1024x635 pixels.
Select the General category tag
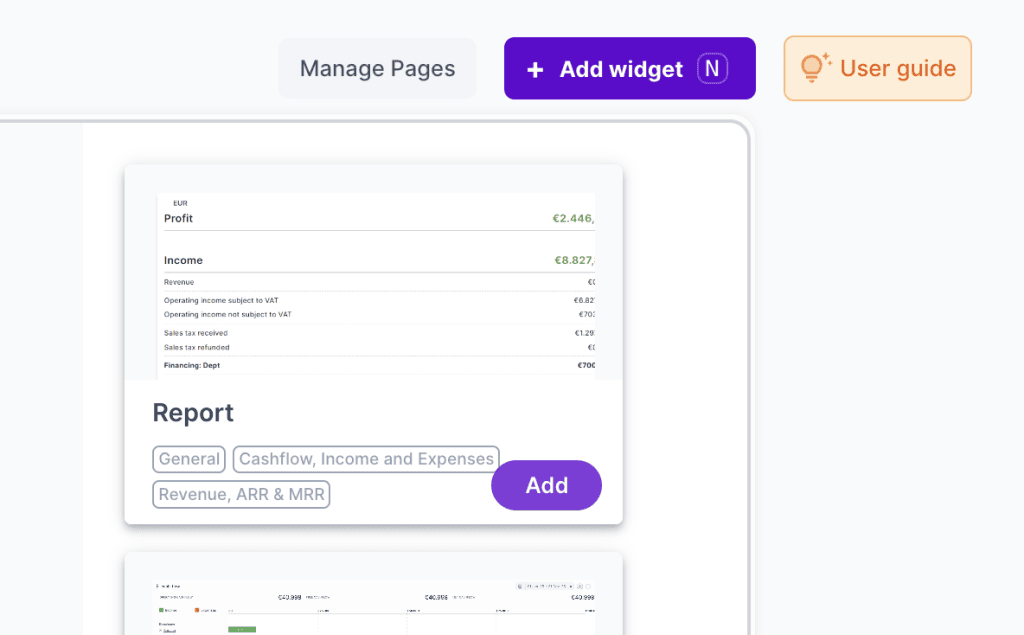point(189,459)
